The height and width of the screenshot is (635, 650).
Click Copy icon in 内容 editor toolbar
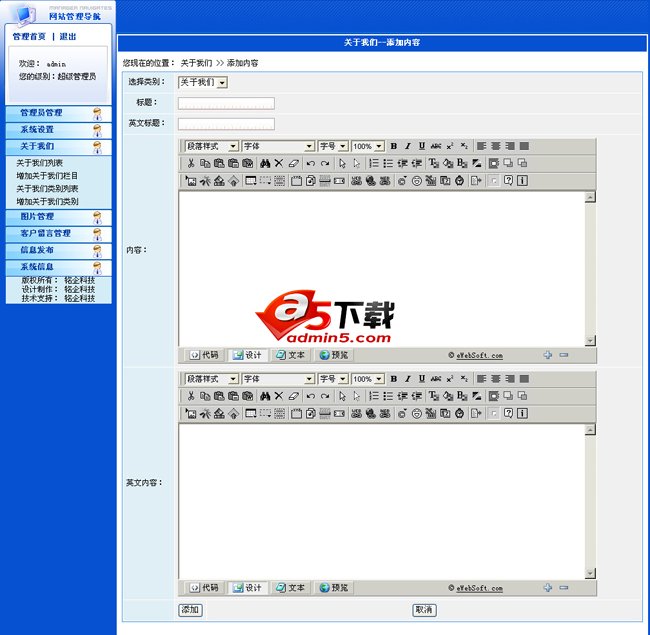point(205,163)
